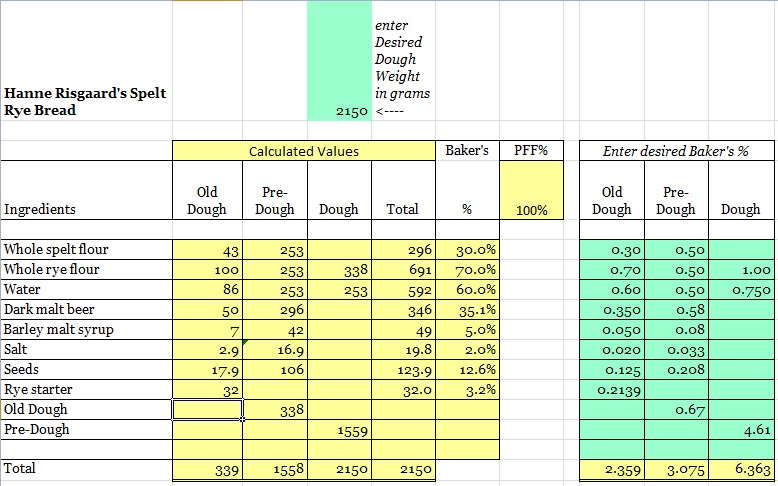The width and height of the screenshot is (778, 486).
Task: Click the Water total cell showing 592
Action: pyautogui.click(x=403, y=289)
